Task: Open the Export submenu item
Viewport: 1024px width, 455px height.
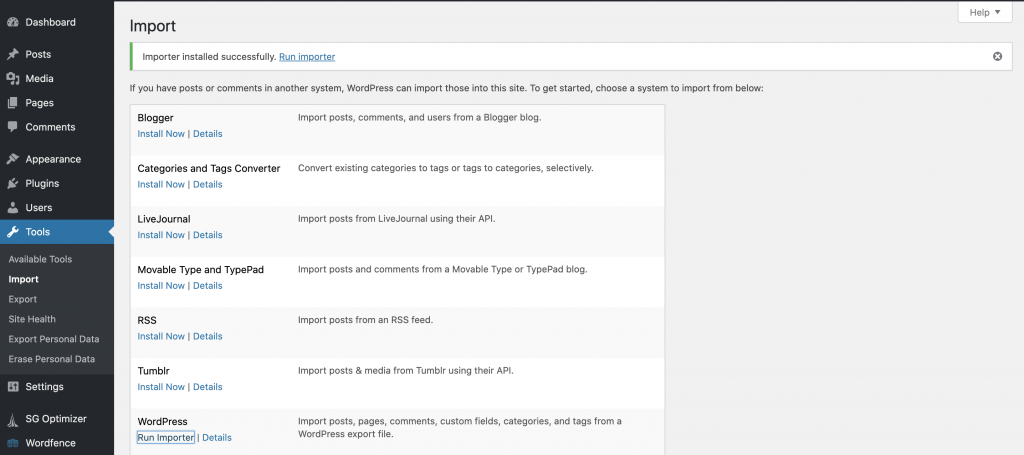Action: 22,299
